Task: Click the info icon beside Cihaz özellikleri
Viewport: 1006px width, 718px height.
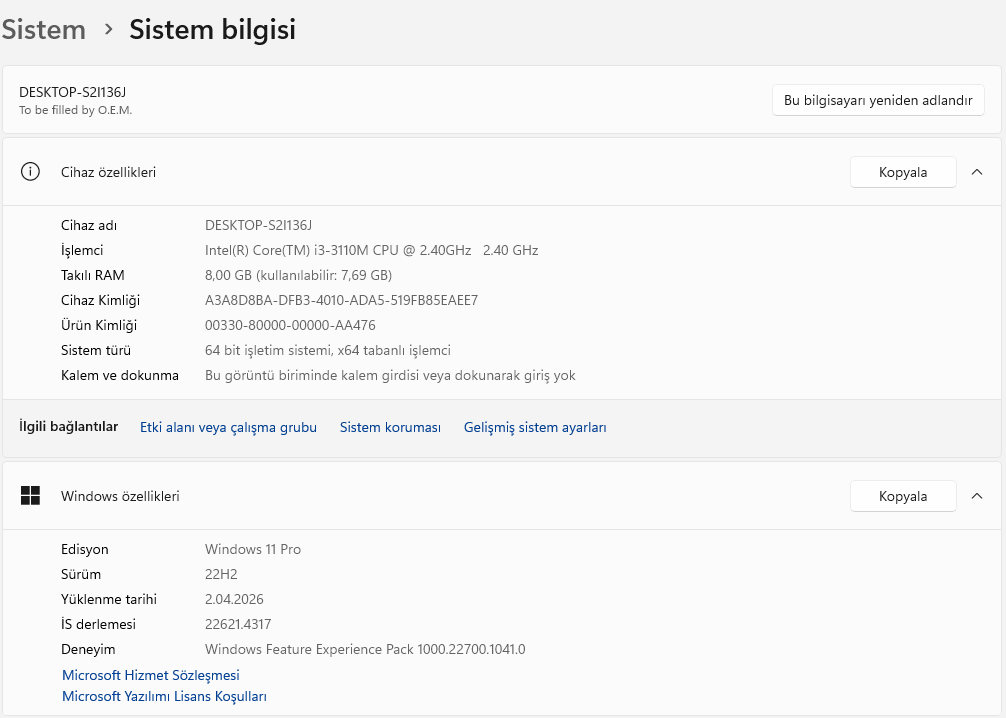Action: [30, 172]
